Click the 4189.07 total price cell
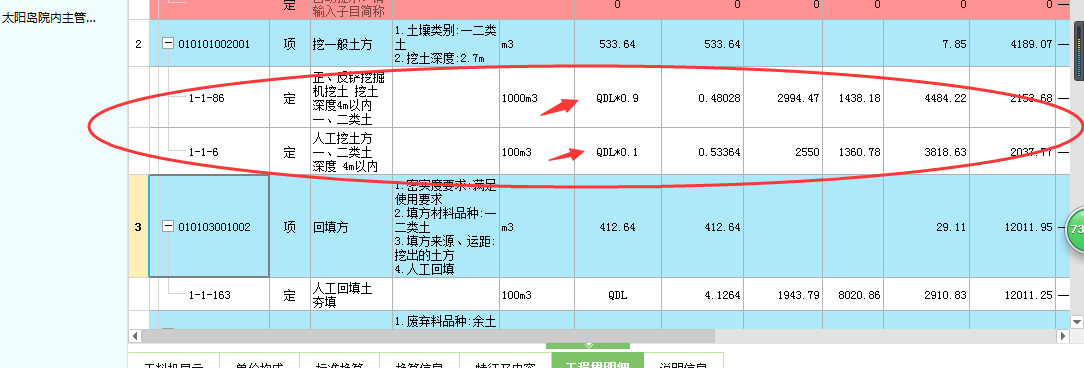Image resolution: width=1084 pixels, height=368 pixels. (1012, 44)
